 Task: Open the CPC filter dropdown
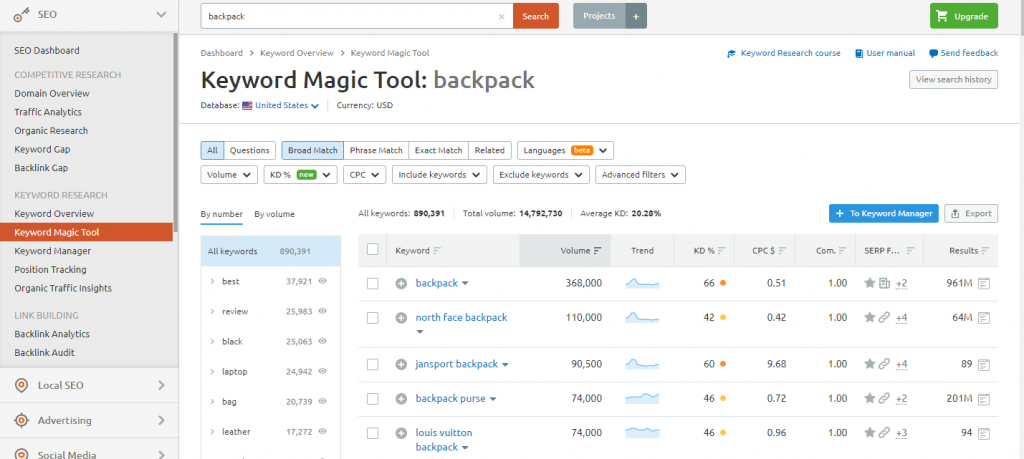(x=364, y=175)
